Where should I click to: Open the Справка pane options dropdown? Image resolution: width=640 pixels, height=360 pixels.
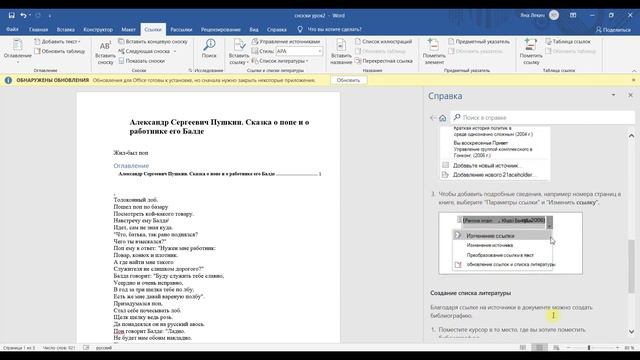pos(613,95)
